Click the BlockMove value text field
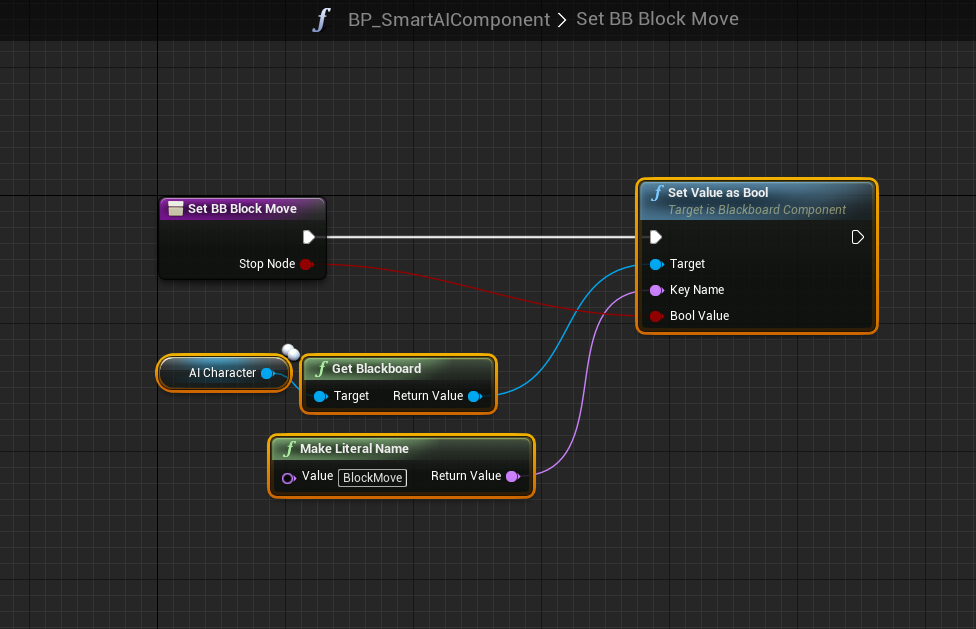976x629 pixels. [x=372, y=478]
